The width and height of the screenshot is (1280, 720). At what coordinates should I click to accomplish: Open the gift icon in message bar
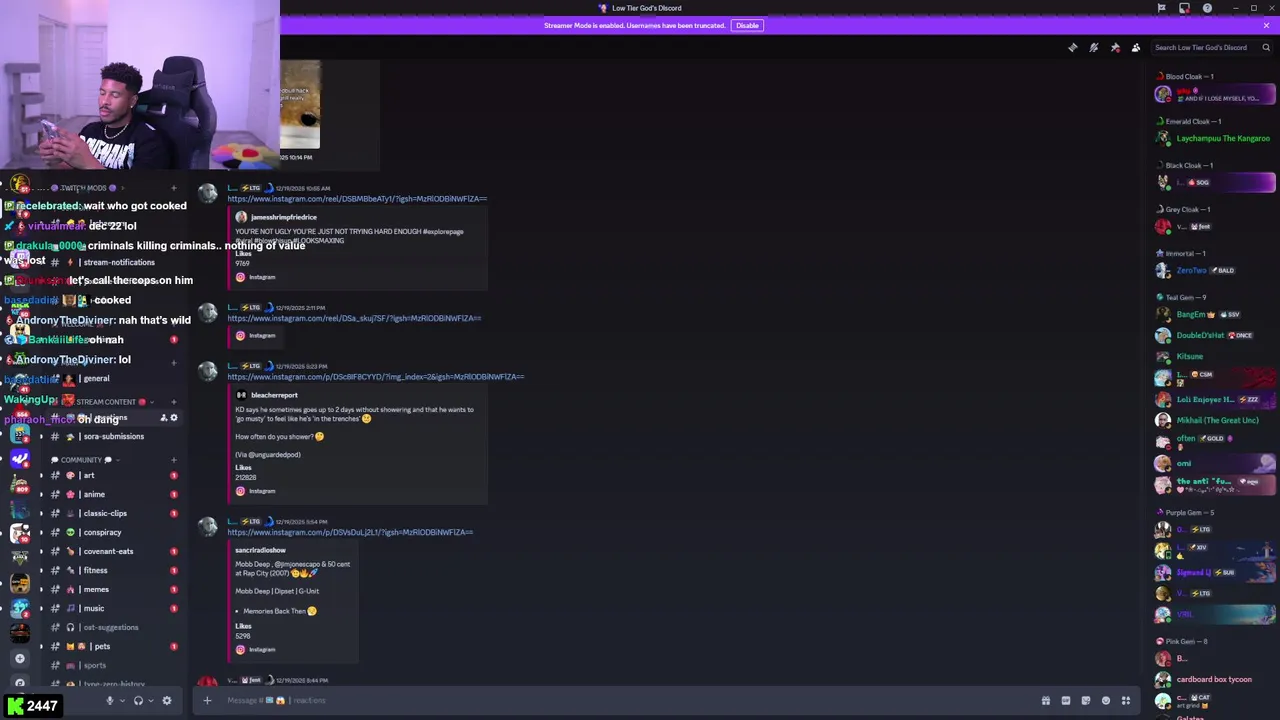pos(1046,700)
